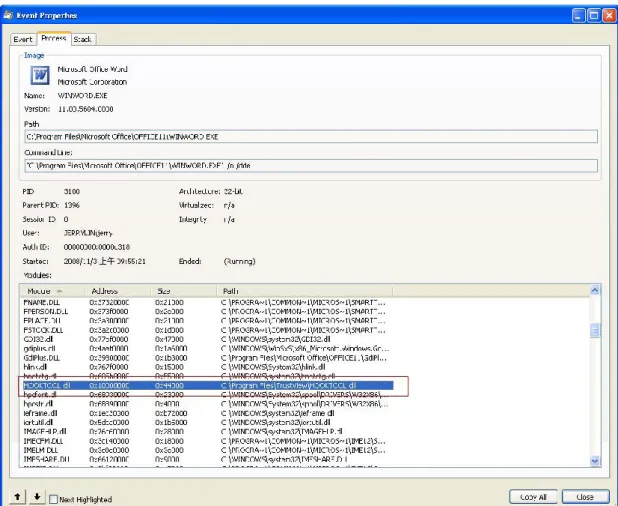Click the up arrow previous event button
Viewport: 618px width, 506px height.
click(17, 497)
